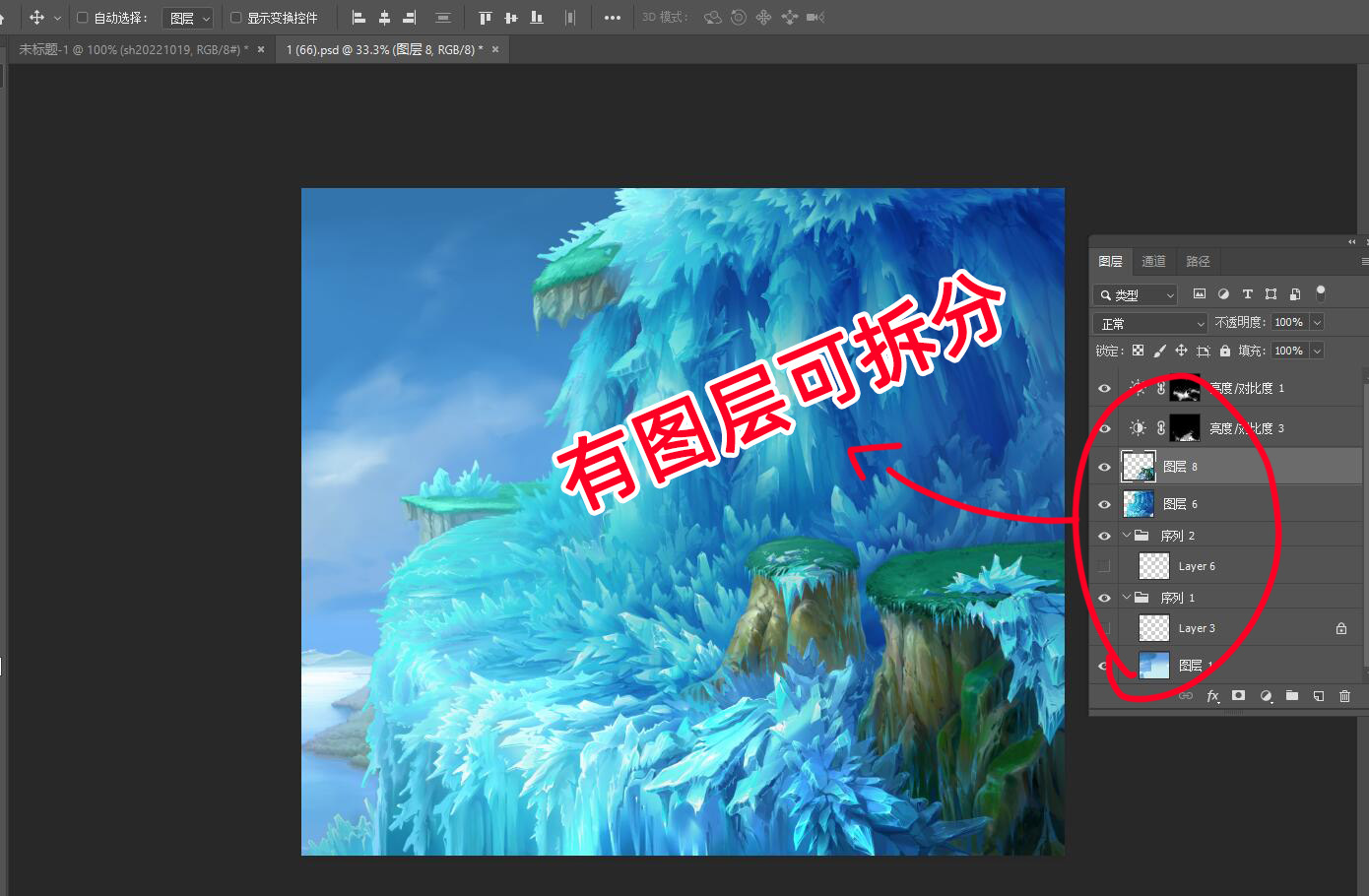Close the 1 (66).psd document tab
The image size is (1369, 896).
click(x=495, y=49)
